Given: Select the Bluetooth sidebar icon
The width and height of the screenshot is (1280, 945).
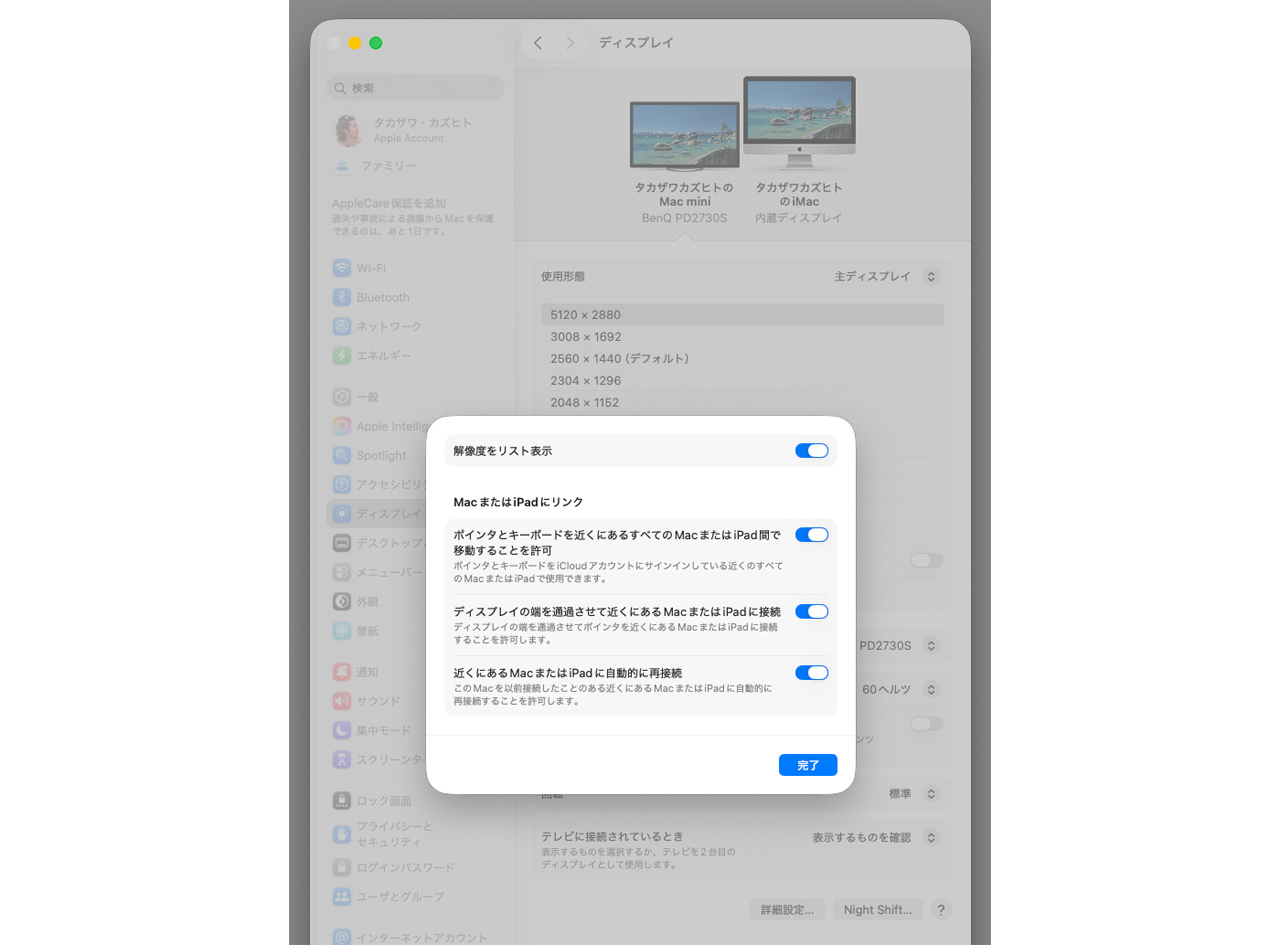Looking at the screenshot, I should coord(342,297).
